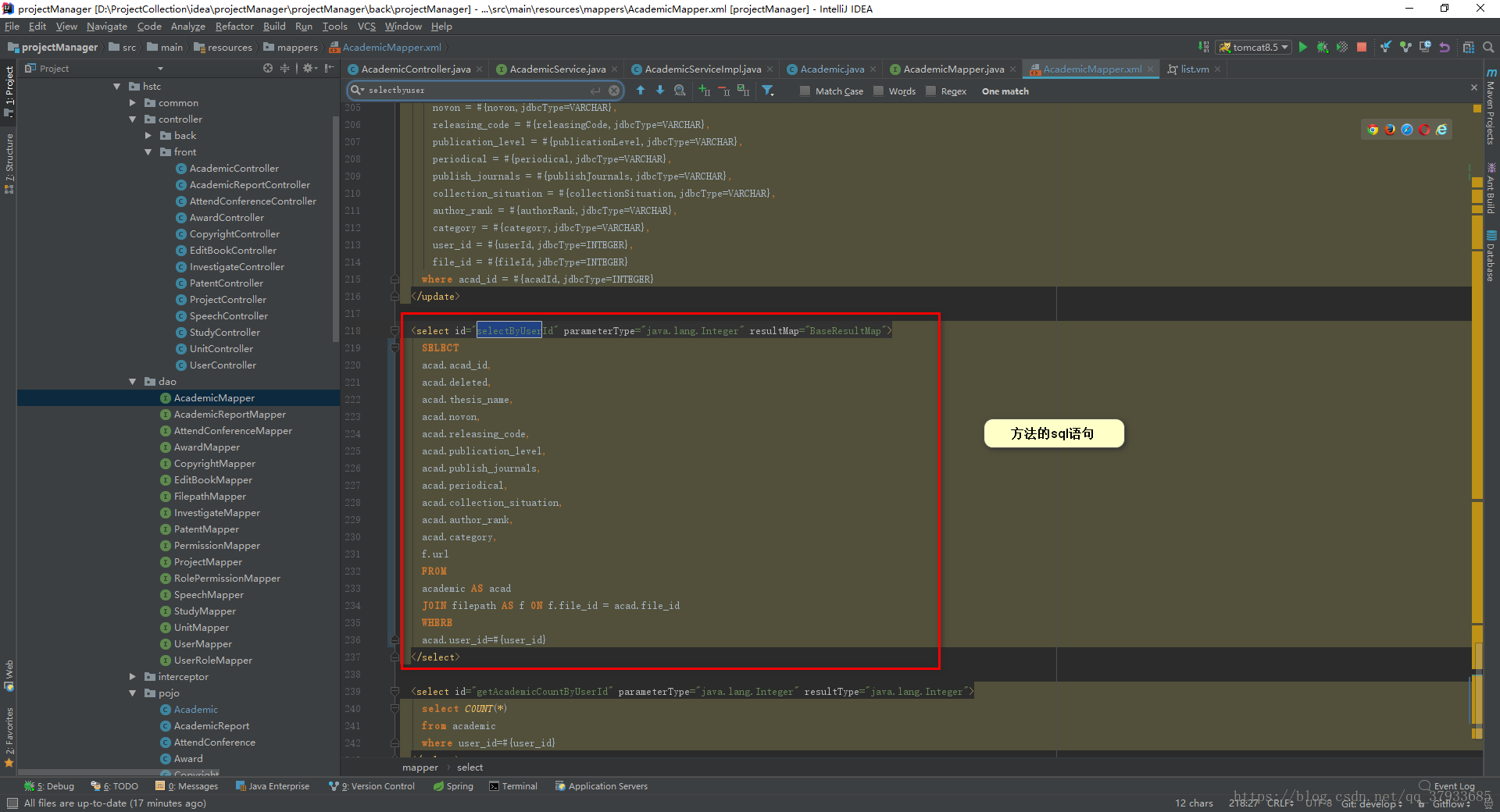Click scroll from source target icon

[x=268, y=69]
